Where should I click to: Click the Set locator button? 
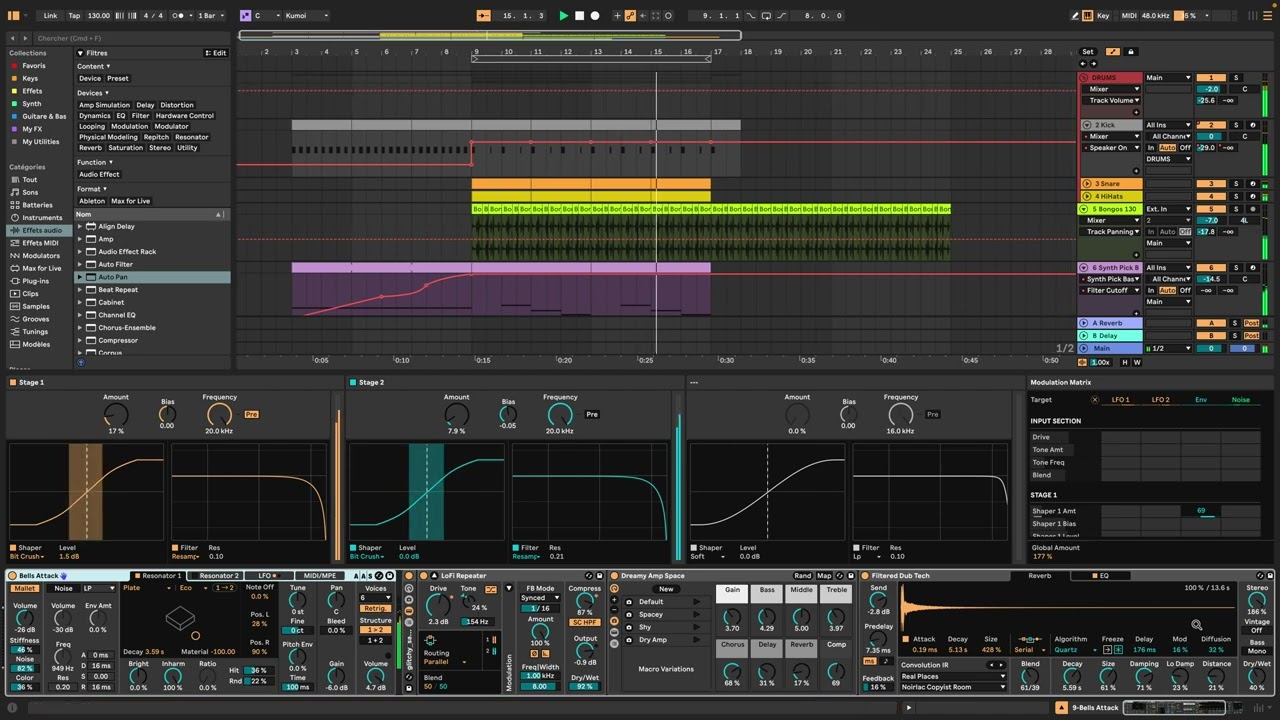(x=1088, y=52)
